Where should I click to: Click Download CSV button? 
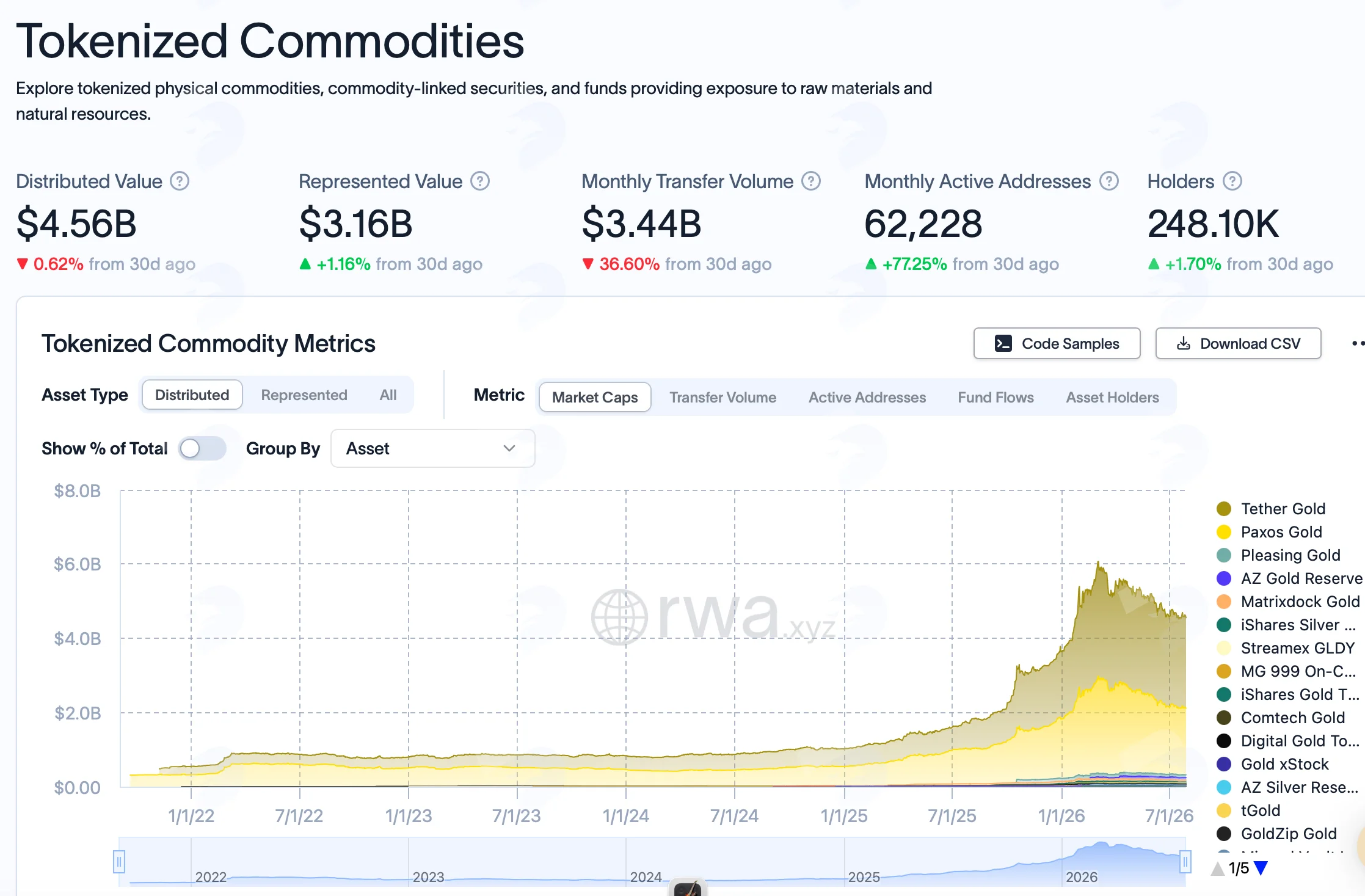(1238, 343)
